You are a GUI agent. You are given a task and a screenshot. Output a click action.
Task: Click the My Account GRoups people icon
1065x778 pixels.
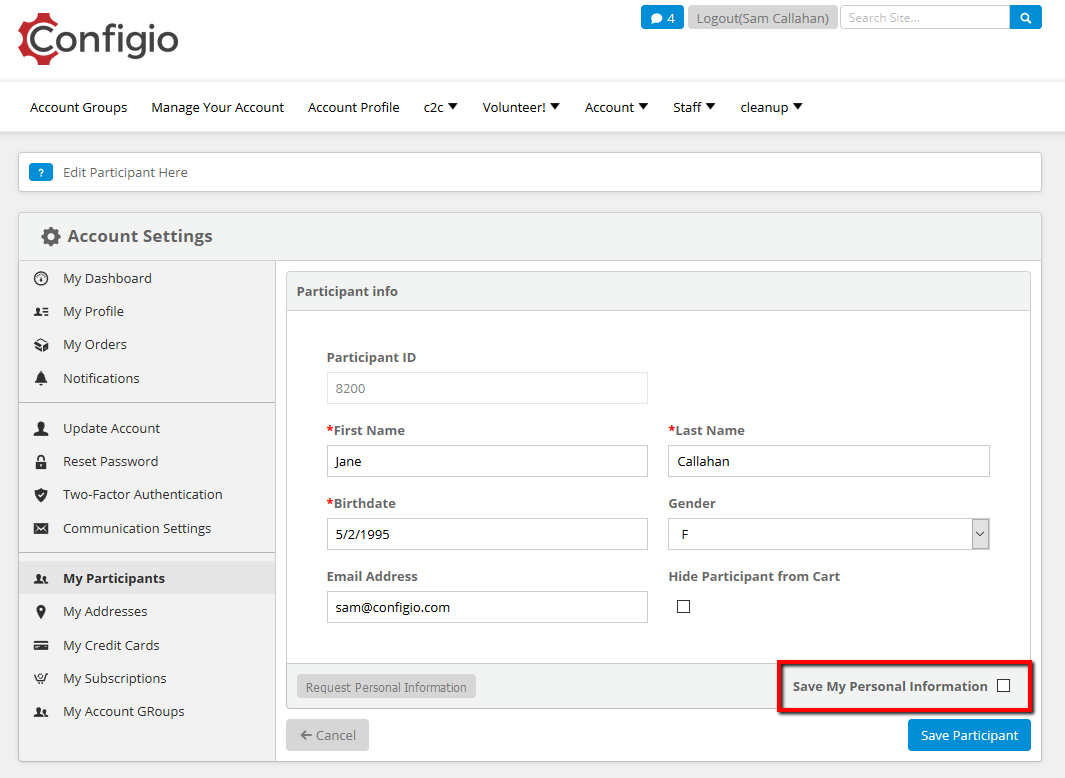coord(41,712)
